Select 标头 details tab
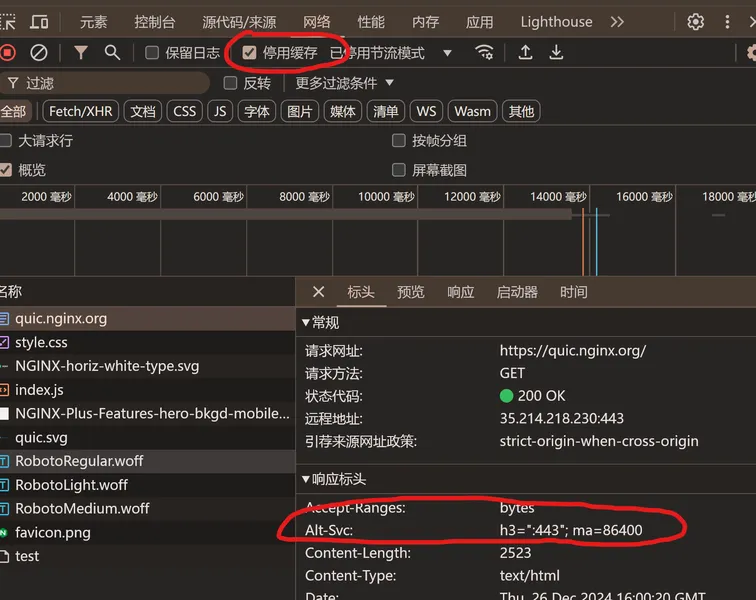This screenshot has width=756, height=600. coord(361,292)
